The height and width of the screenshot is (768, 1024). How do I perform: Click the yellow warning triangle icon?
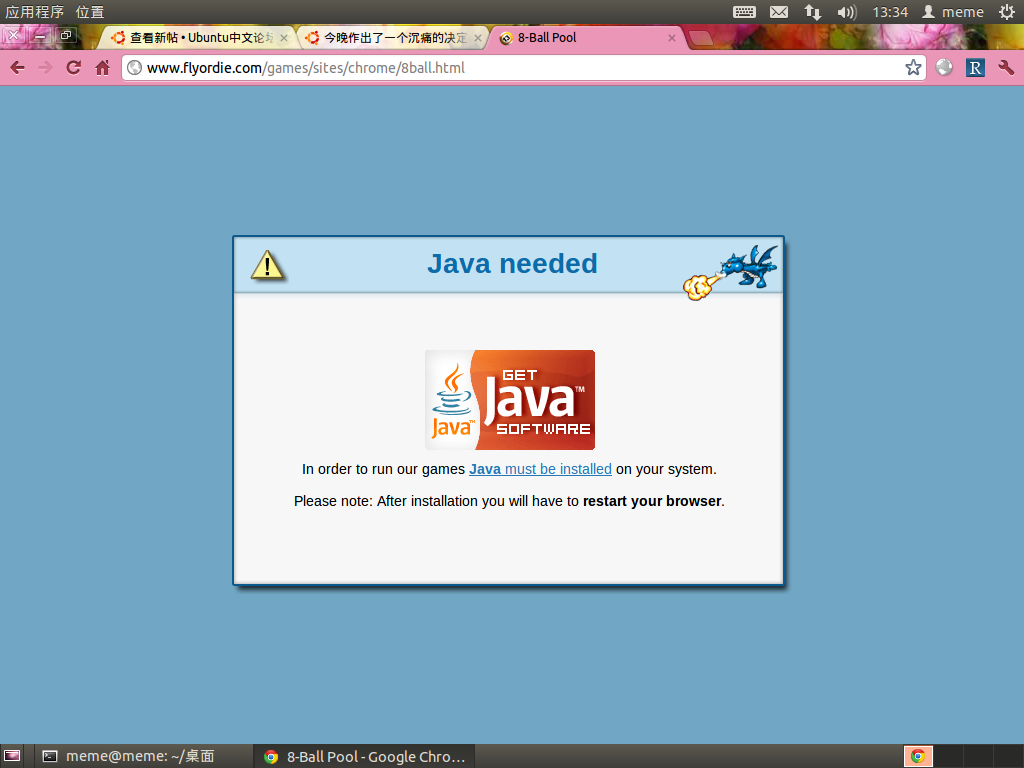(267, 265)
